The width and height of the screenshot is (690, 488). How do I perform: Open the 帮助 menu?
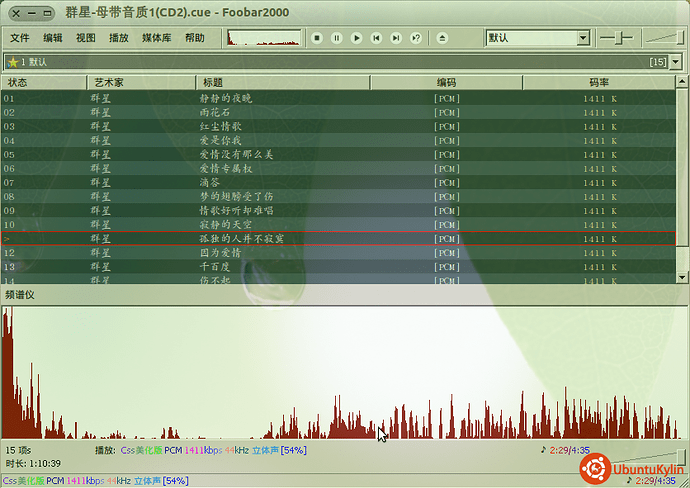pyautogui.click(x=195, y=38)
